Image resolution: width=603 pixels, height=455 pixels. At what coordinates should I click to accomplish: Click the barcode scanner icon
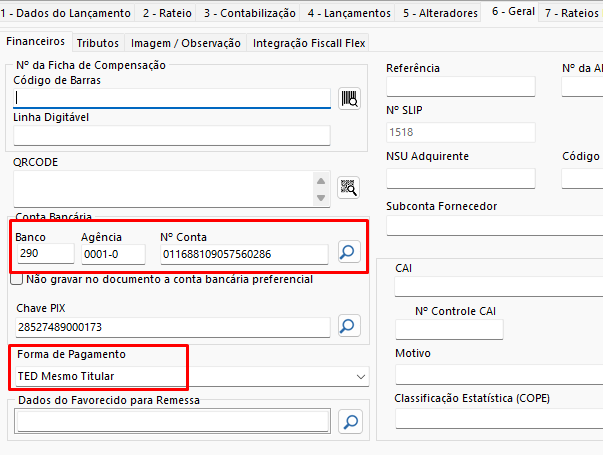tap(349, 98)
